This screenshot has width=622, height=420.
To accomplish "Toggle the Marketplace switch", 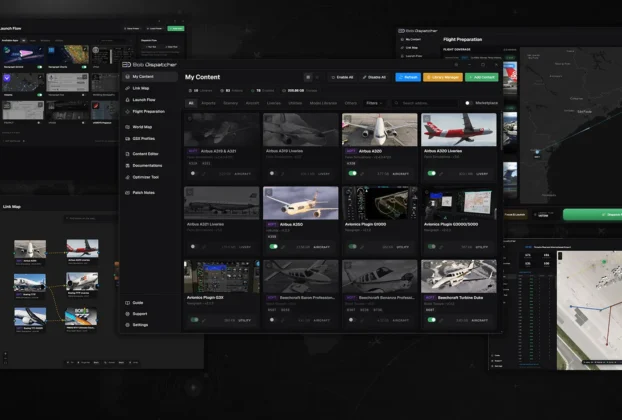I will click(x=468, y=103).
